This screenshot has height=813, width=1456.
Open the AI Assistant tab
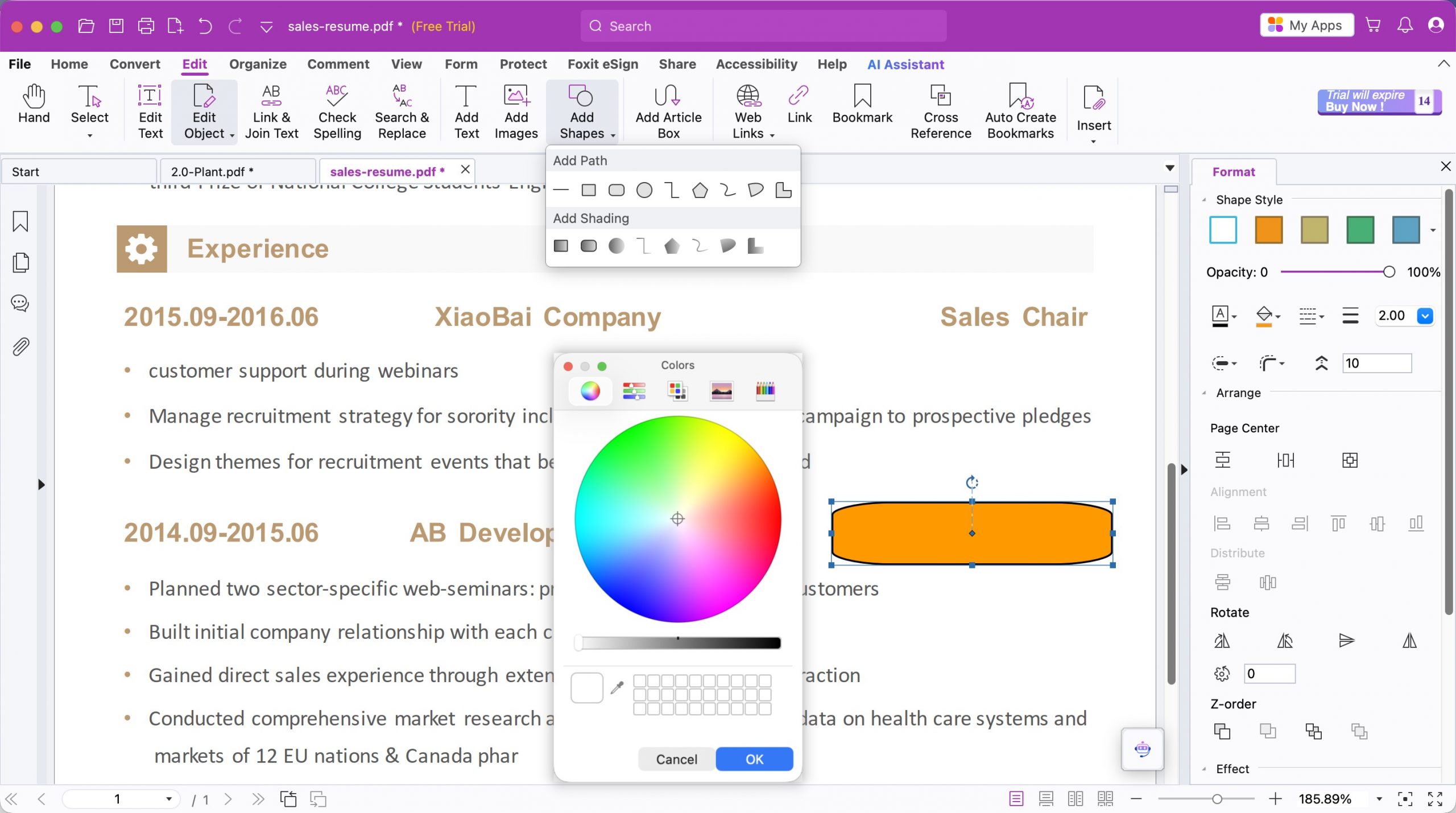(x=905, y=64)
